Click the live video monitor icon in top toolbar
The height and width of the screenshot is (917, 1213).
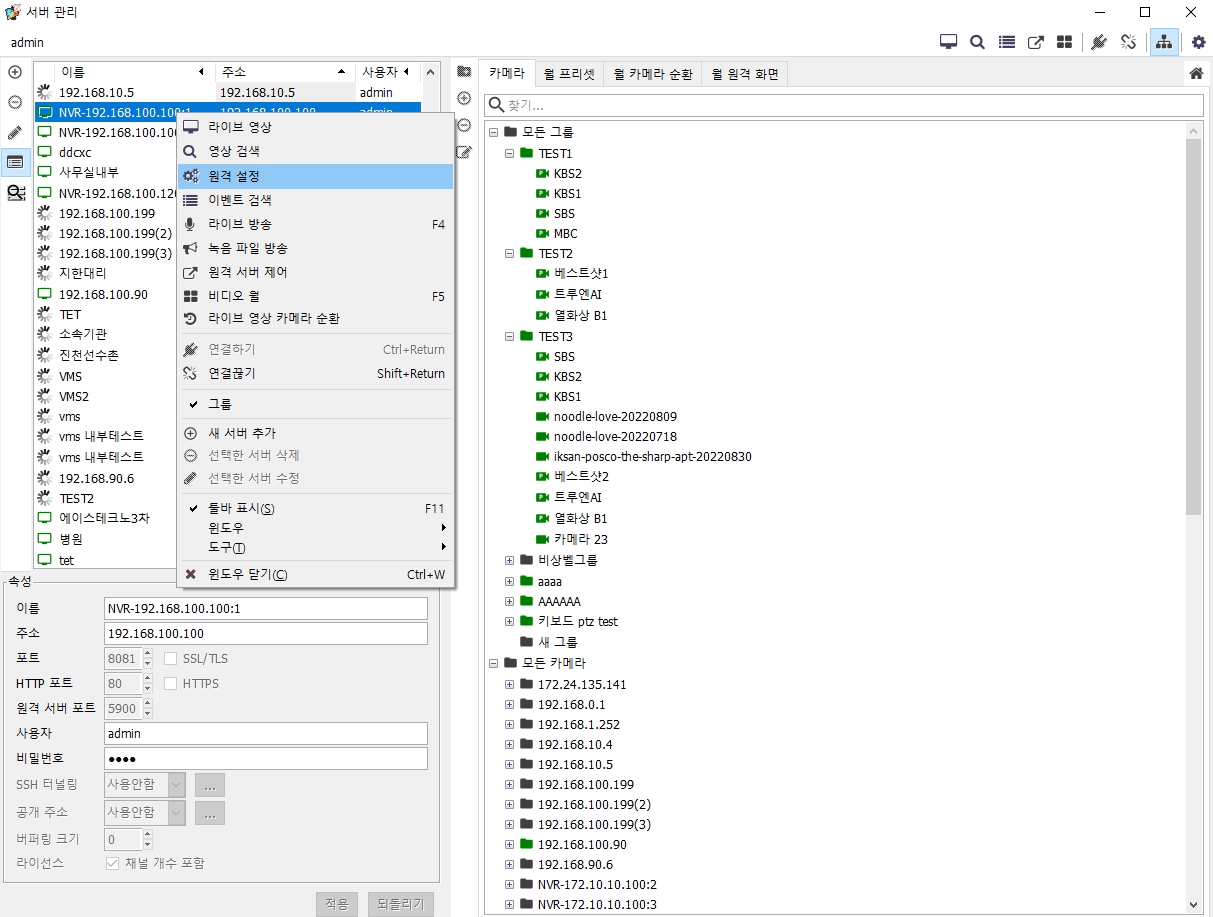pos(948,42)
